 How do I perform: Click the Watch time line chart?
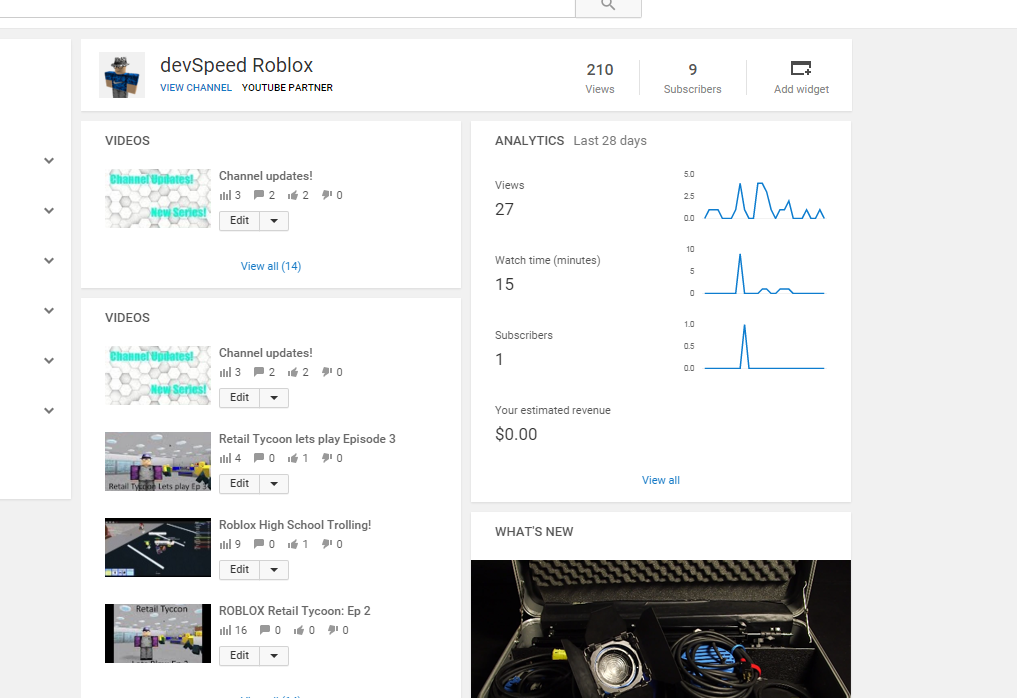click(764, 274)
